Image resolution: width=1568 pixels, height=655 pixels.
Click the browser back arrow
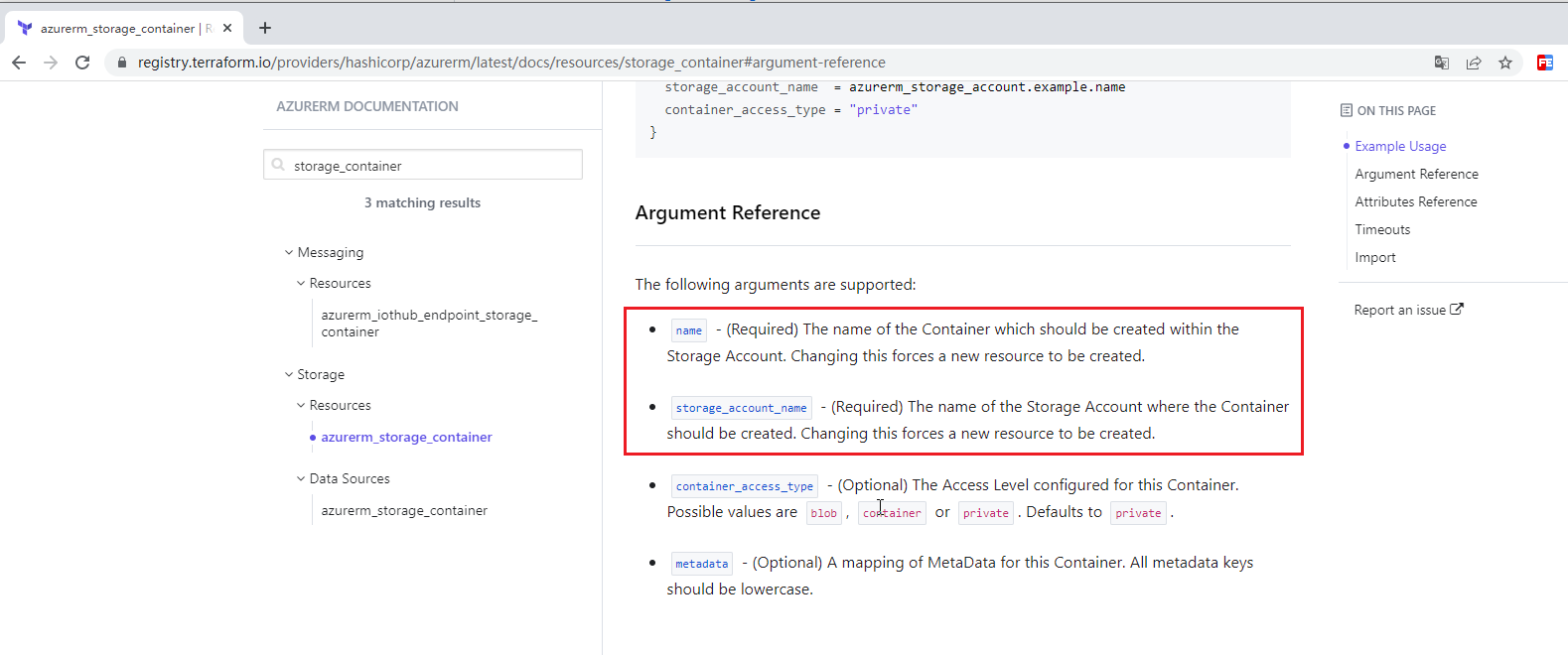[x=19, y=63]
